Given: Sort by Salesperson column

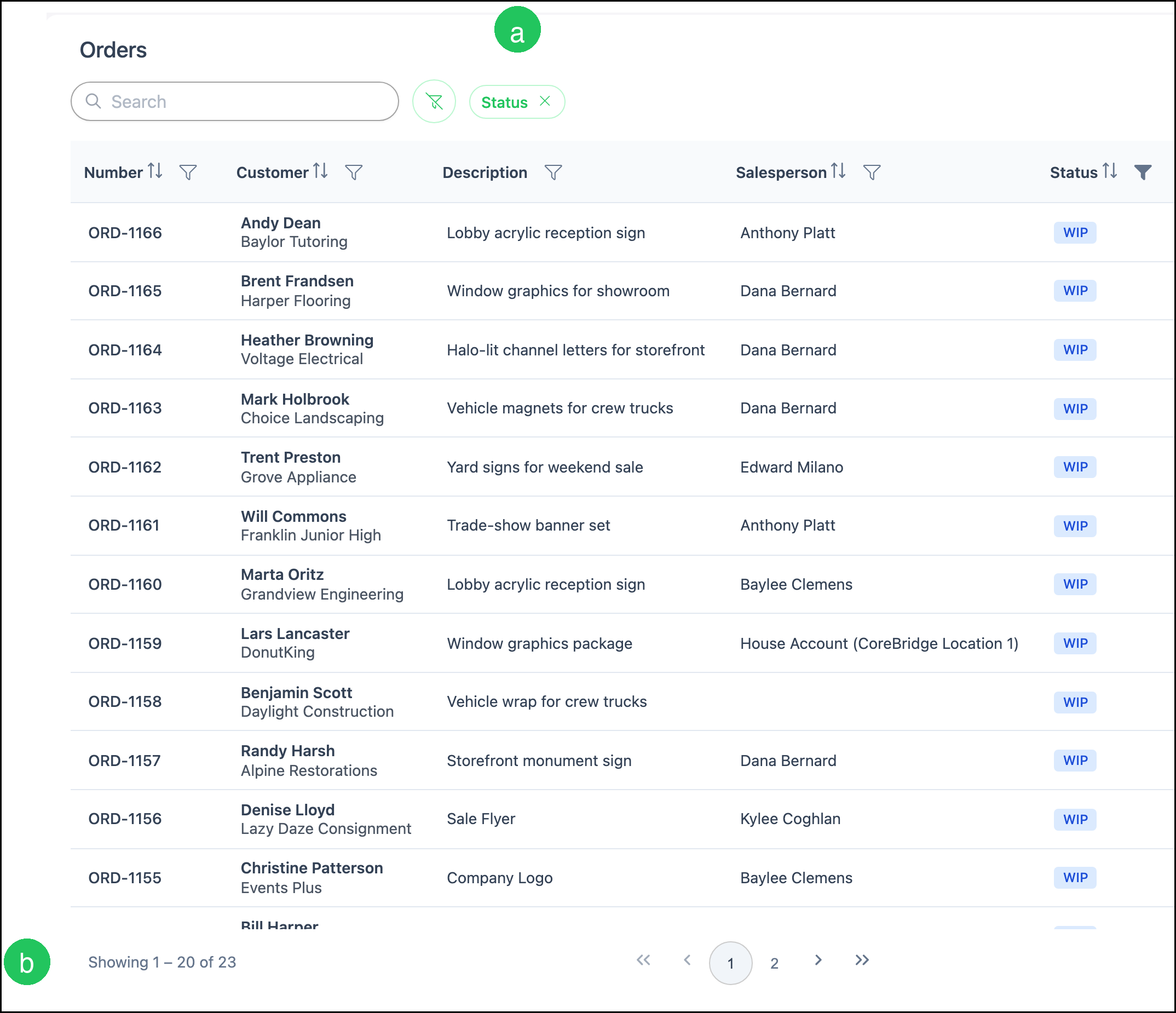Looking at the screenshot, I should click(x=838, y=171).
